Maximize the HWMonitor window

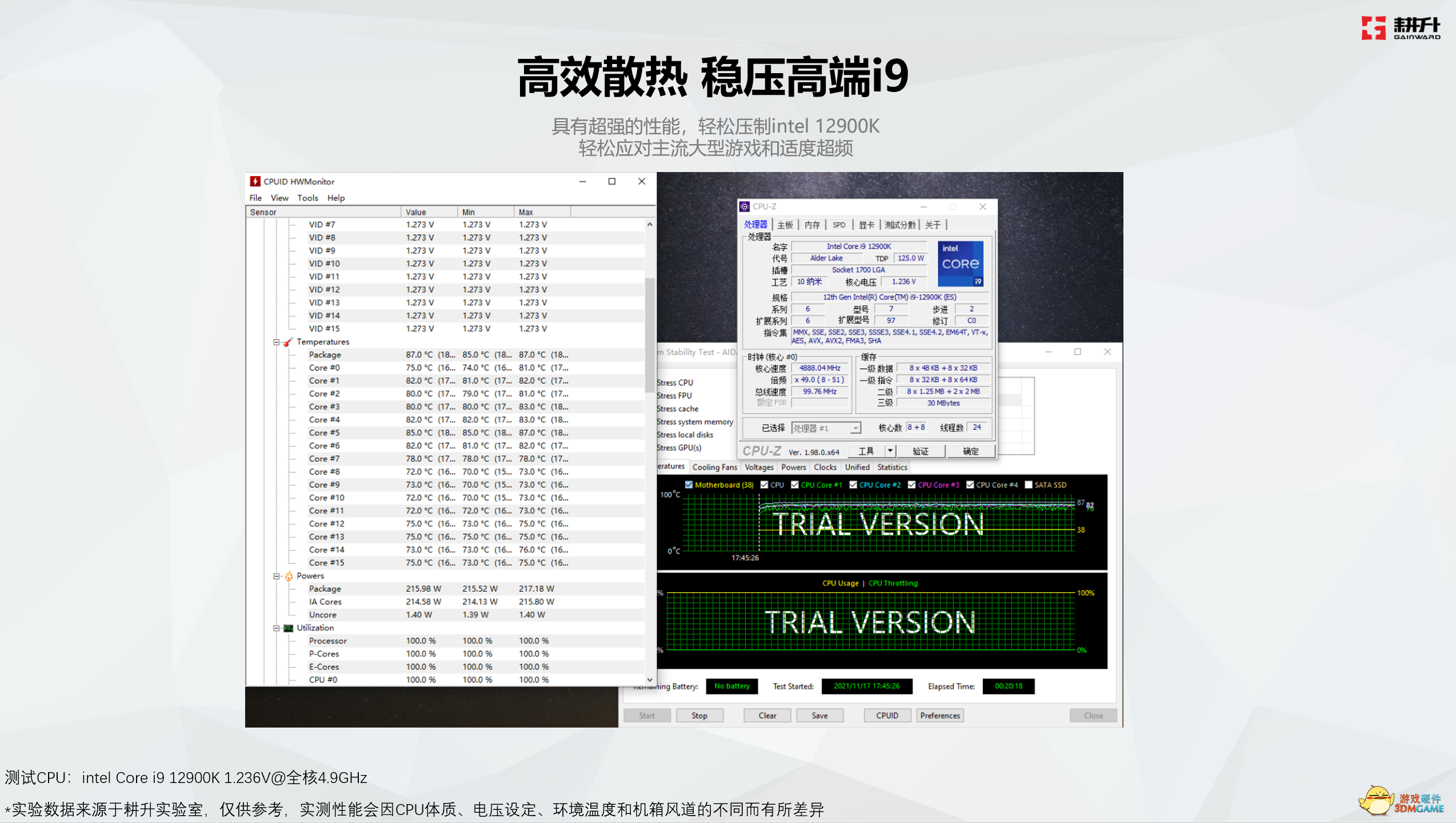pos(612,181)
